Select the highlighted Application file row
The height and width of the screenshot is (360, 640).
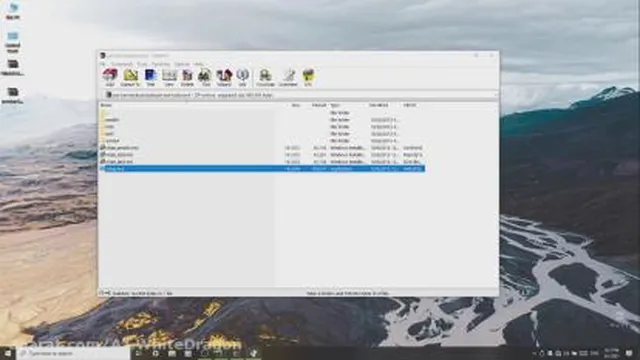click(x=262, y=169)
